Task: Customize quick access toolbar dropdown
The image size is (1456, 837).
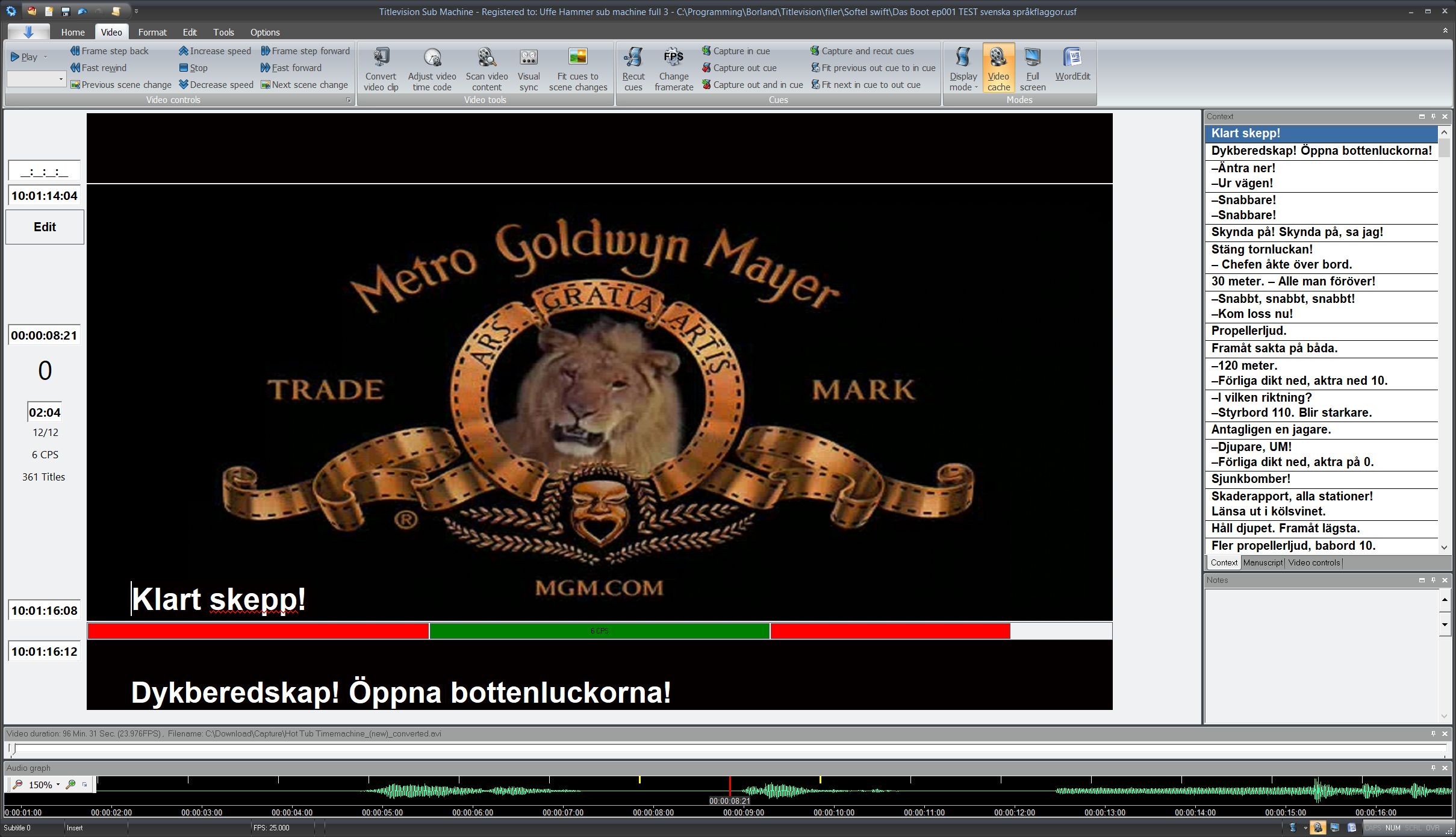Action: click(x=137, y=11)
